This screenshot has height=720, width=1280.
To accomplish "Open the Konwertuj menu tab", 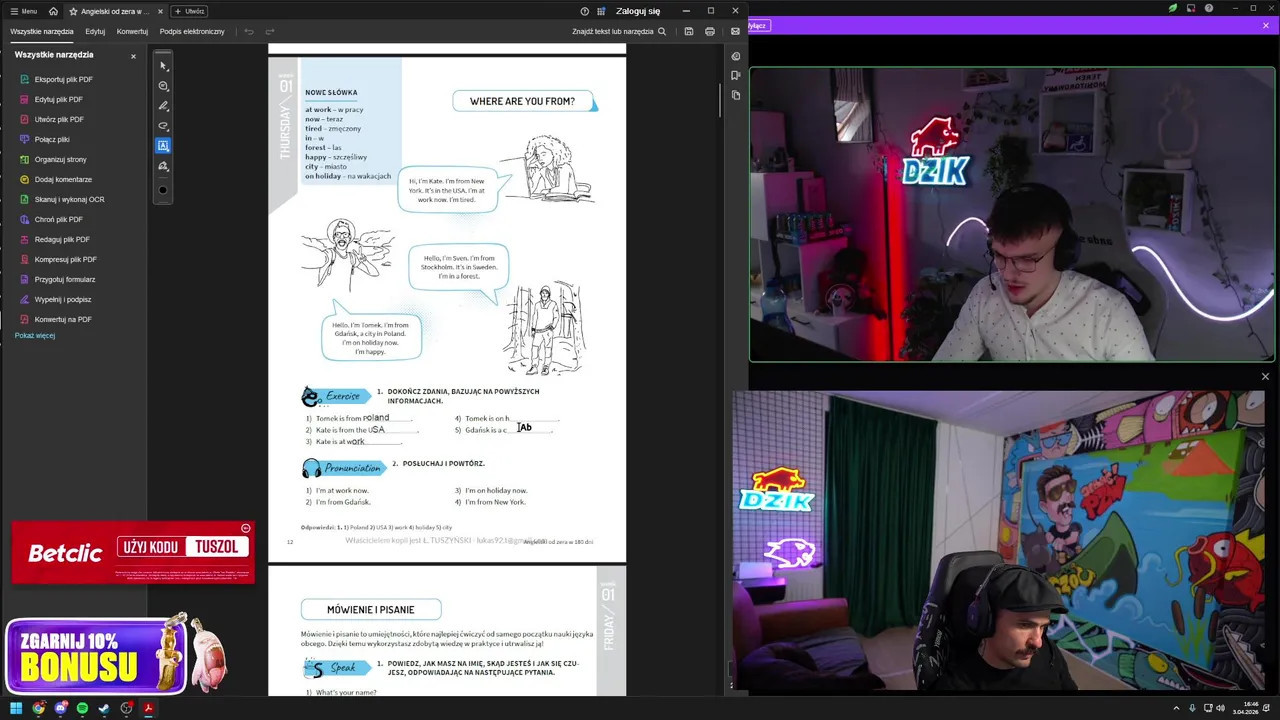I will [x=132, y=31].
